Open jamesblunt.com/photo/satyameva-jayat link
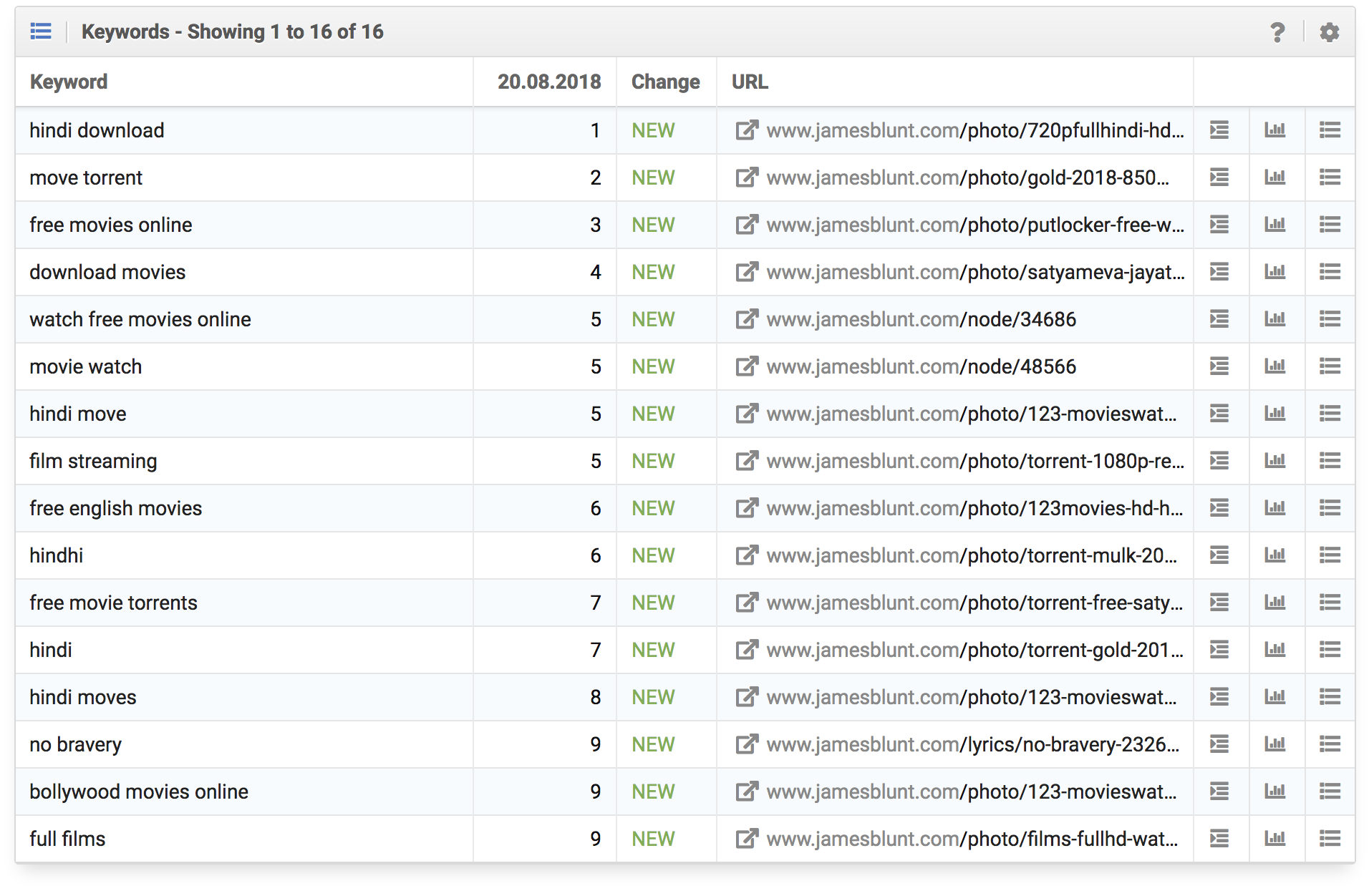Screen dimensions: 1369x896 click(975, 272)
